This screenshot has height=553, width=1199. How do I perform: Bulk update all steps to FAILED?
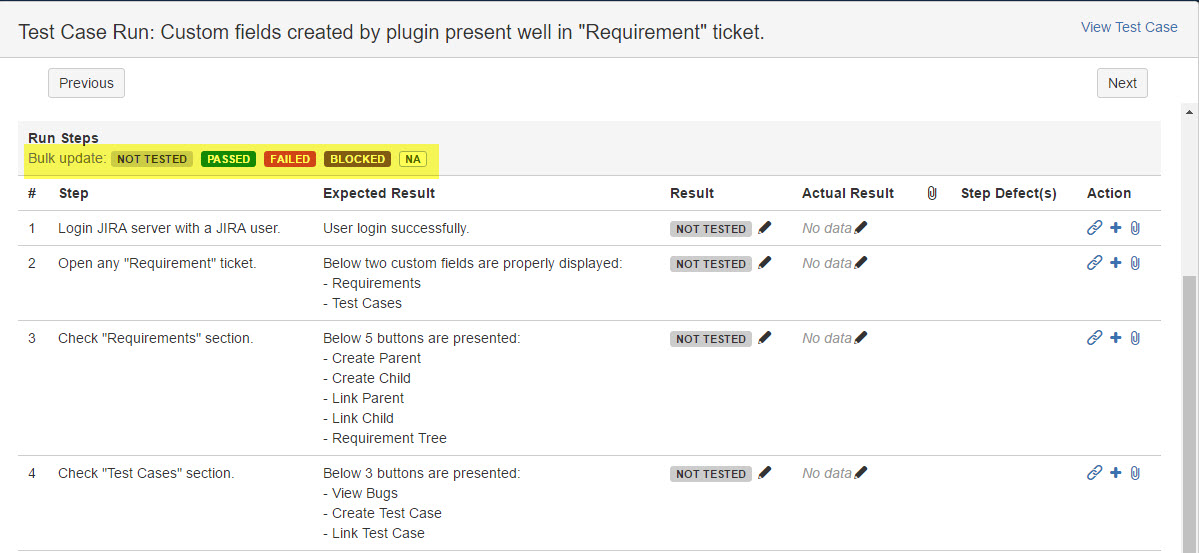tap(290, 159)
